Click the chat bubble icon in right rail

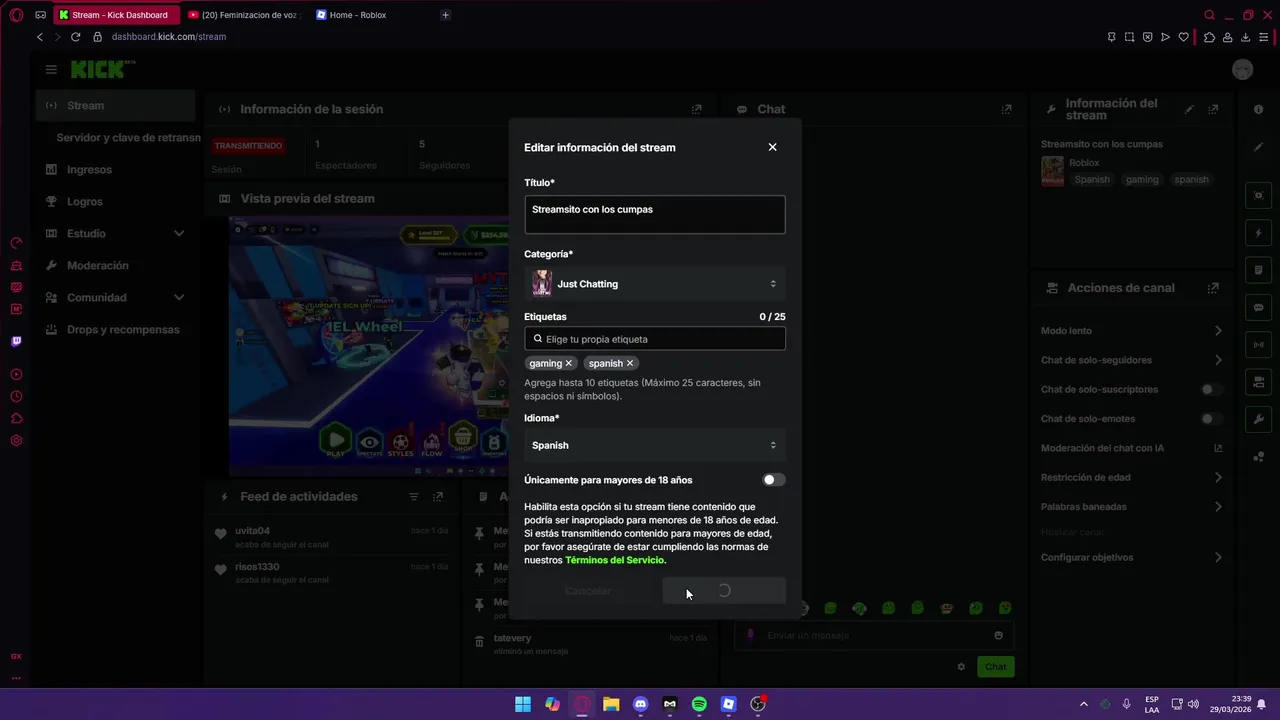click(1259, 307)
